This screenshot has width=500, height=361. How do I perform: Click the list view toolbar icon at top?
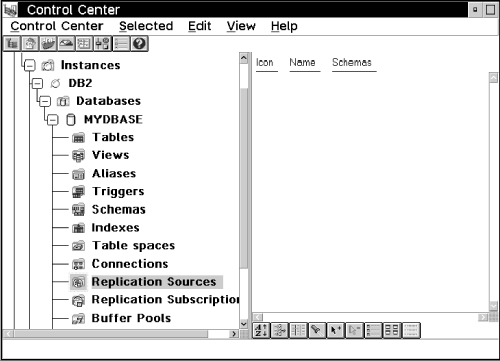point(121,44)
